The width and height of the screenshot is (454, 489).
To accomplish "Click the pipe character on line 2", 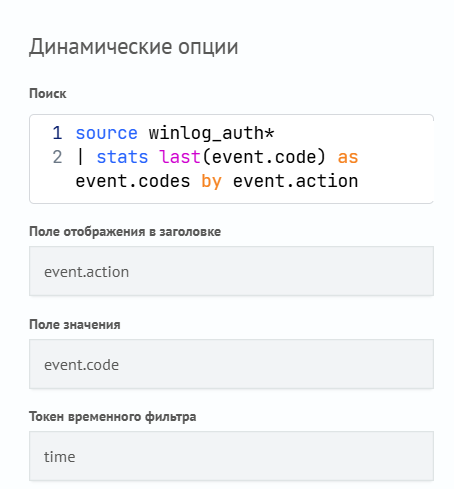I will pyautogui.click(x=80, y=157).
